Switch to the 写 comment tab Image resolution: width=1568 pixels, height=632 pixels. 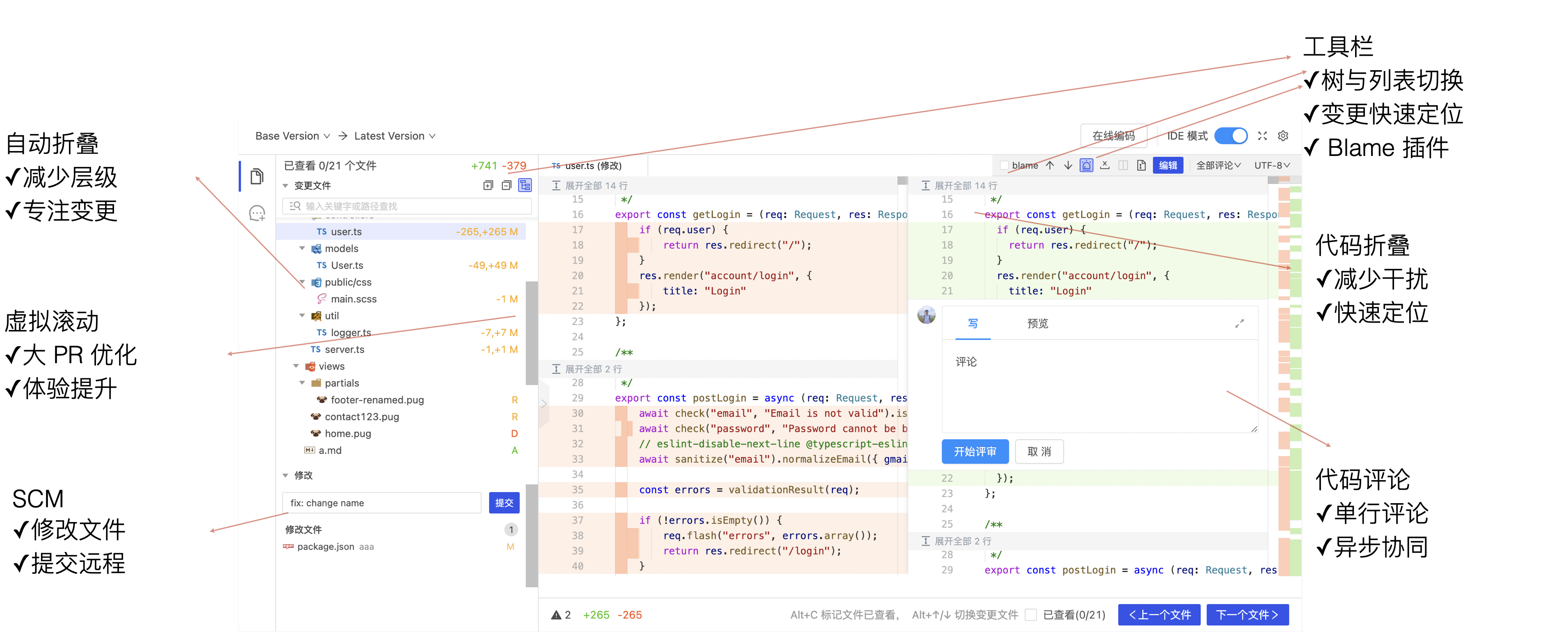click(x=973, y=323)
